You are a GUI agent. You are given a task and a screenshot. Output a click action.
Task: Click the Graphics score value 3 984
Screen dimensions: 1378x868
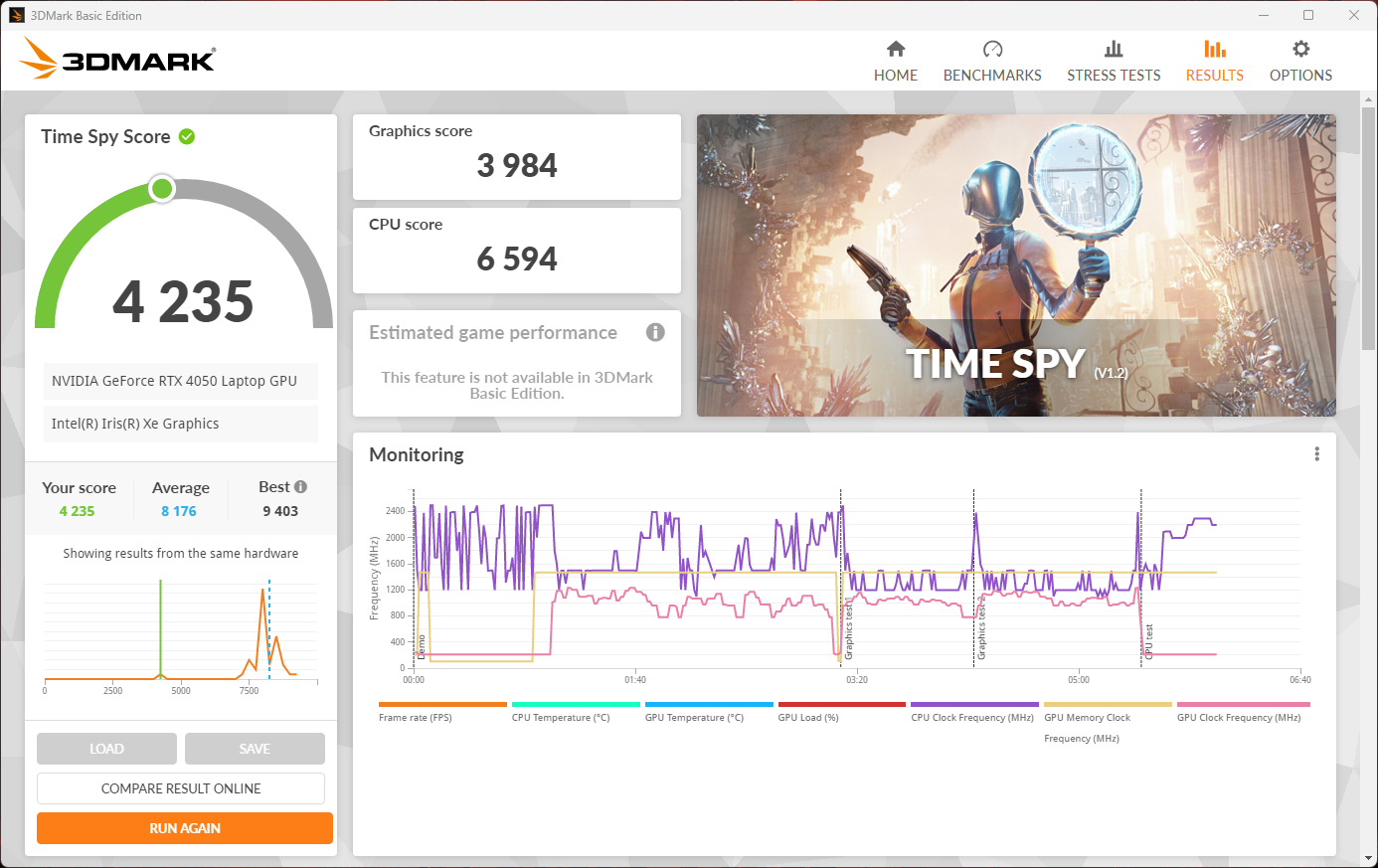[x=517, y=165]
